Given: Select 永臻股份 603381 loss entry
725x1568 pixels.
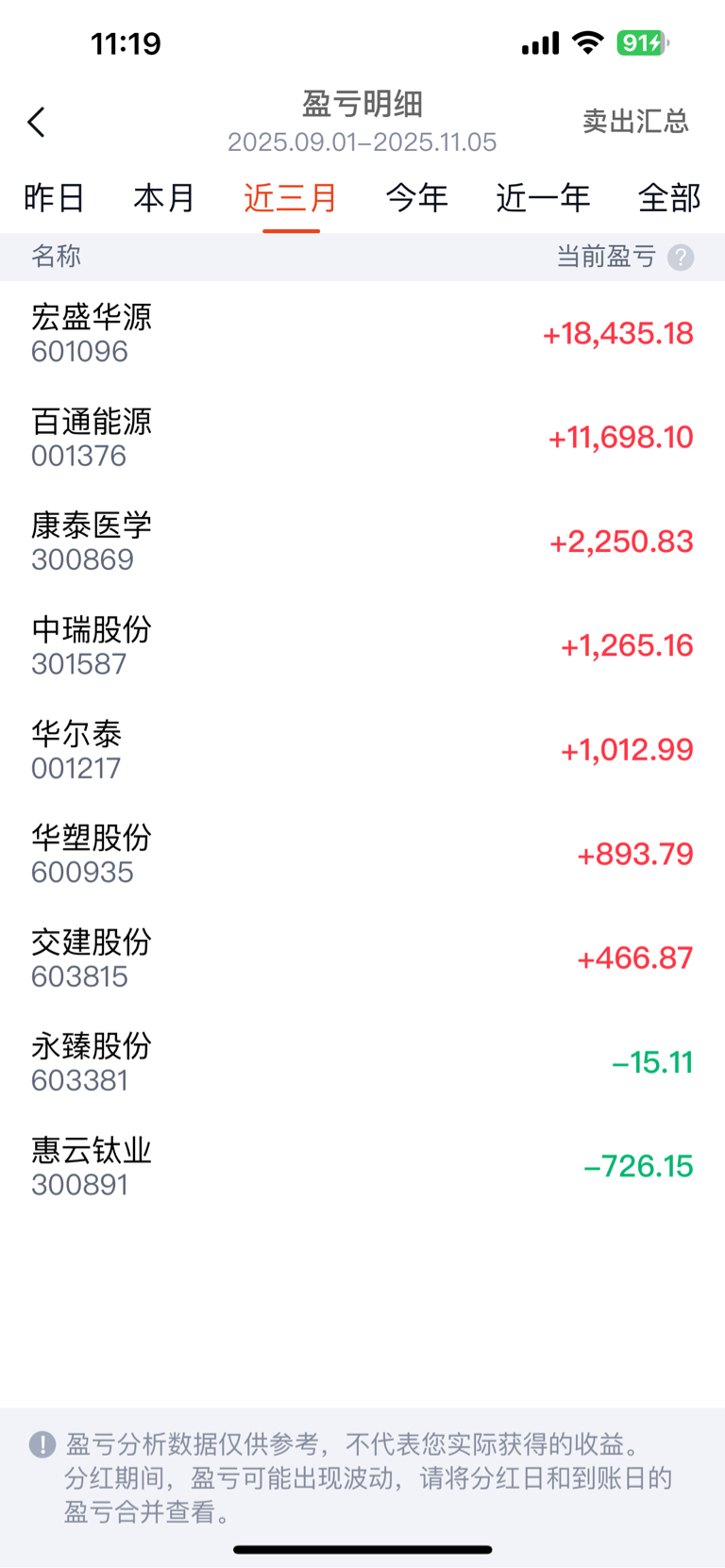Looking at the screenshot, I should [x=362, y=1062].
